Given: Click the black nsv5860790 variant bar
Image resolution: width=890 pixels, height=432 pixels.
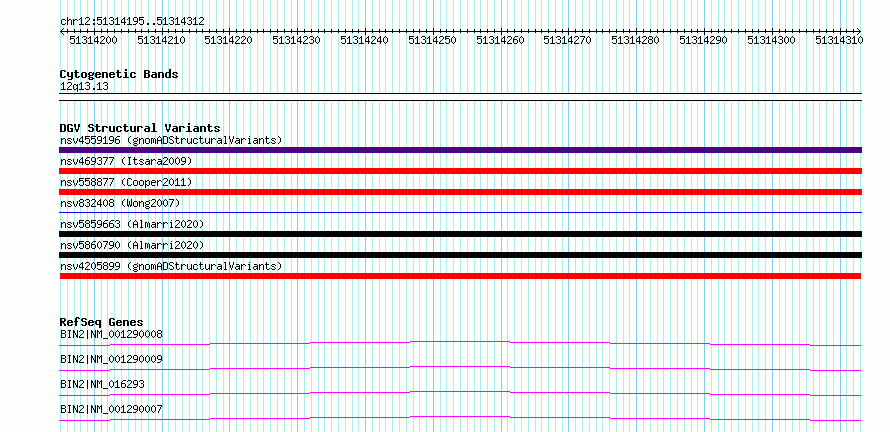Looking at the screenshot, I should point(460,255).
